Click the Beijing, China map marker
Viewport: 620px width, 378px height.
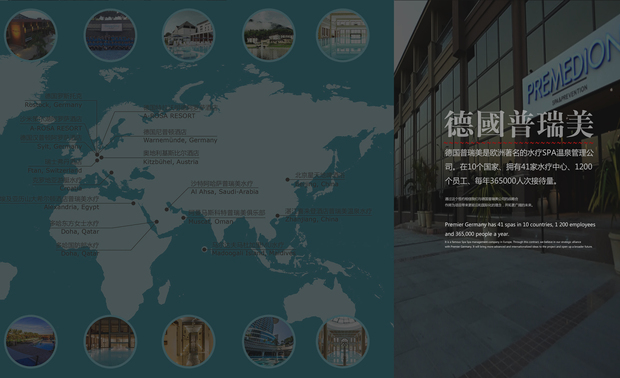point(287,180)
